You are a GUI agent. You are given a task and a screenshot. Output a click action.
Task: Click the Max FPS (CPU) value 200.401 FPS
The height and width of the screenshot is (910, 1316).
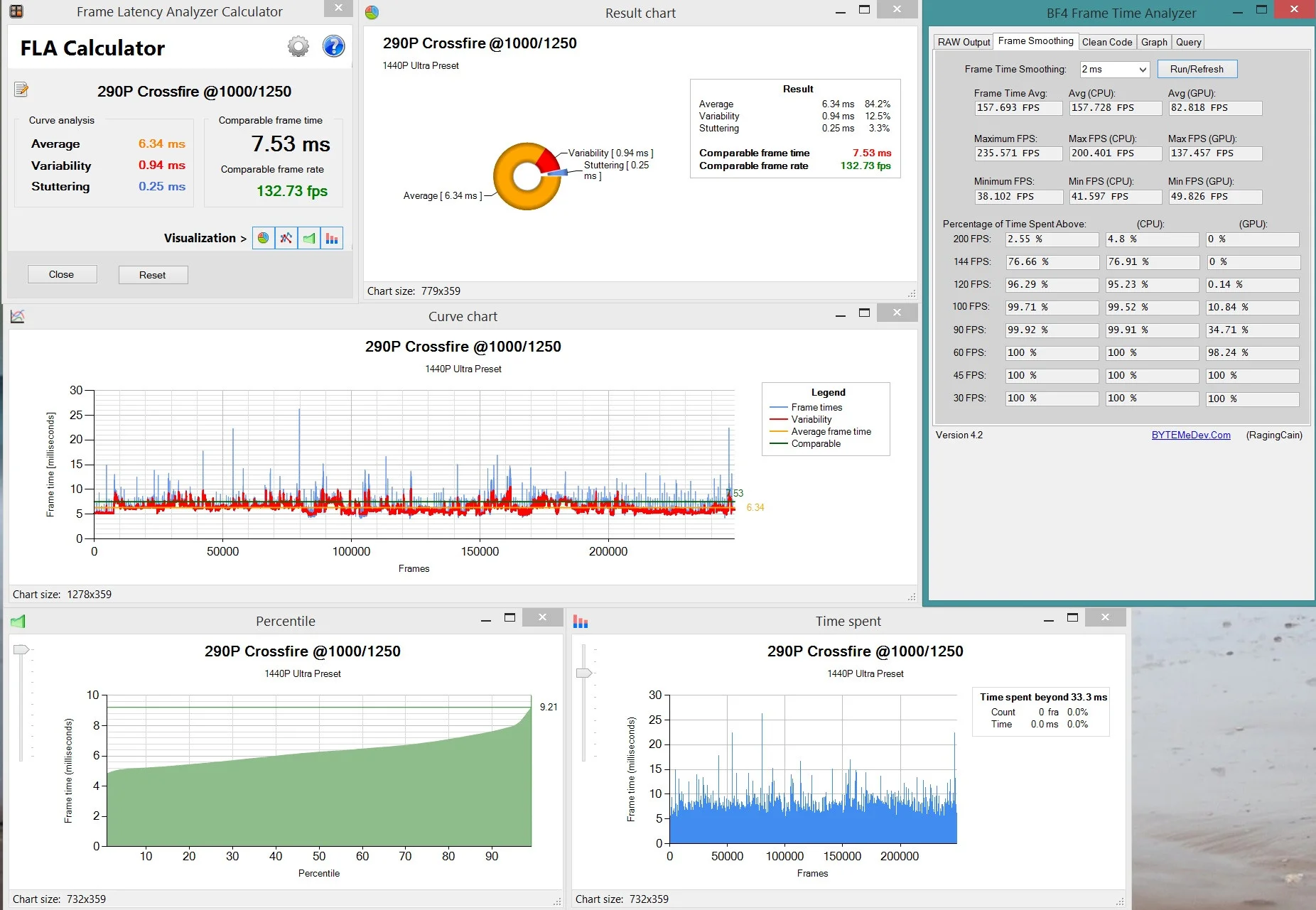coord(1115,153)
